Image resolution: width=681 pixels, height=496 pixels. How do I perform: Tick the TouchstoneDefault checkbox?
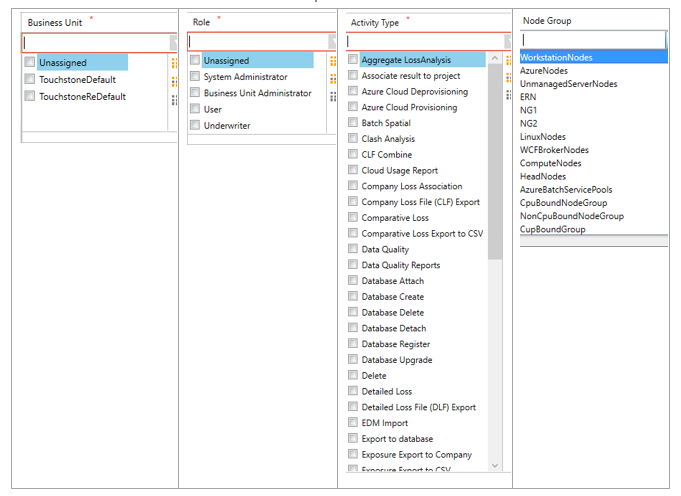[x=30, y=79]
